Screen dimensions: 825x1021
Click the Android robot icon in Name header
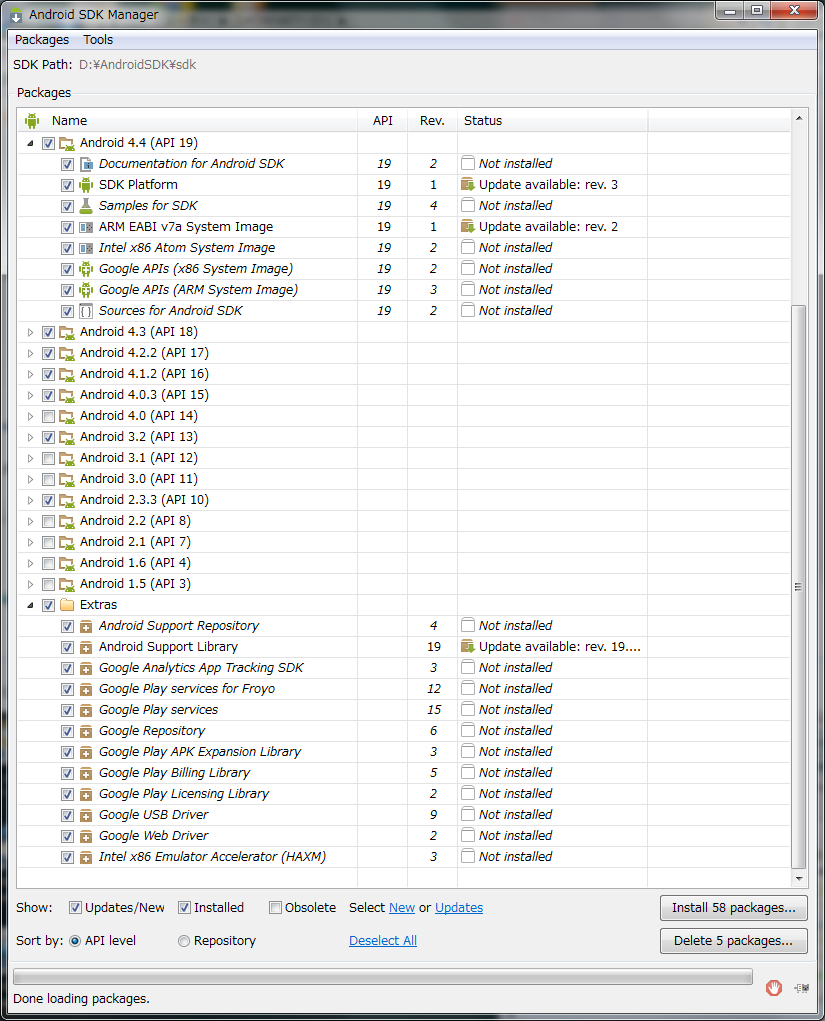(x=32, y=121)
